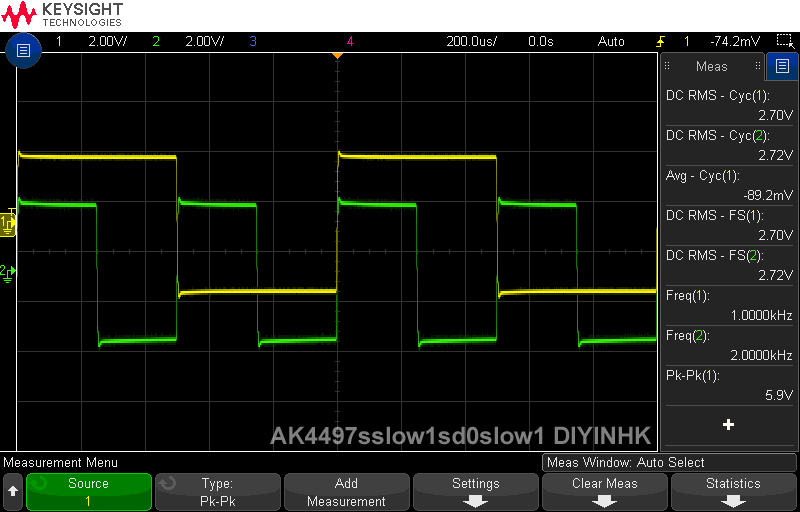Open the blue main menu icon top-left
Image resolution: width=800 pixels, height=512 pixels.
tap(23, 50)
